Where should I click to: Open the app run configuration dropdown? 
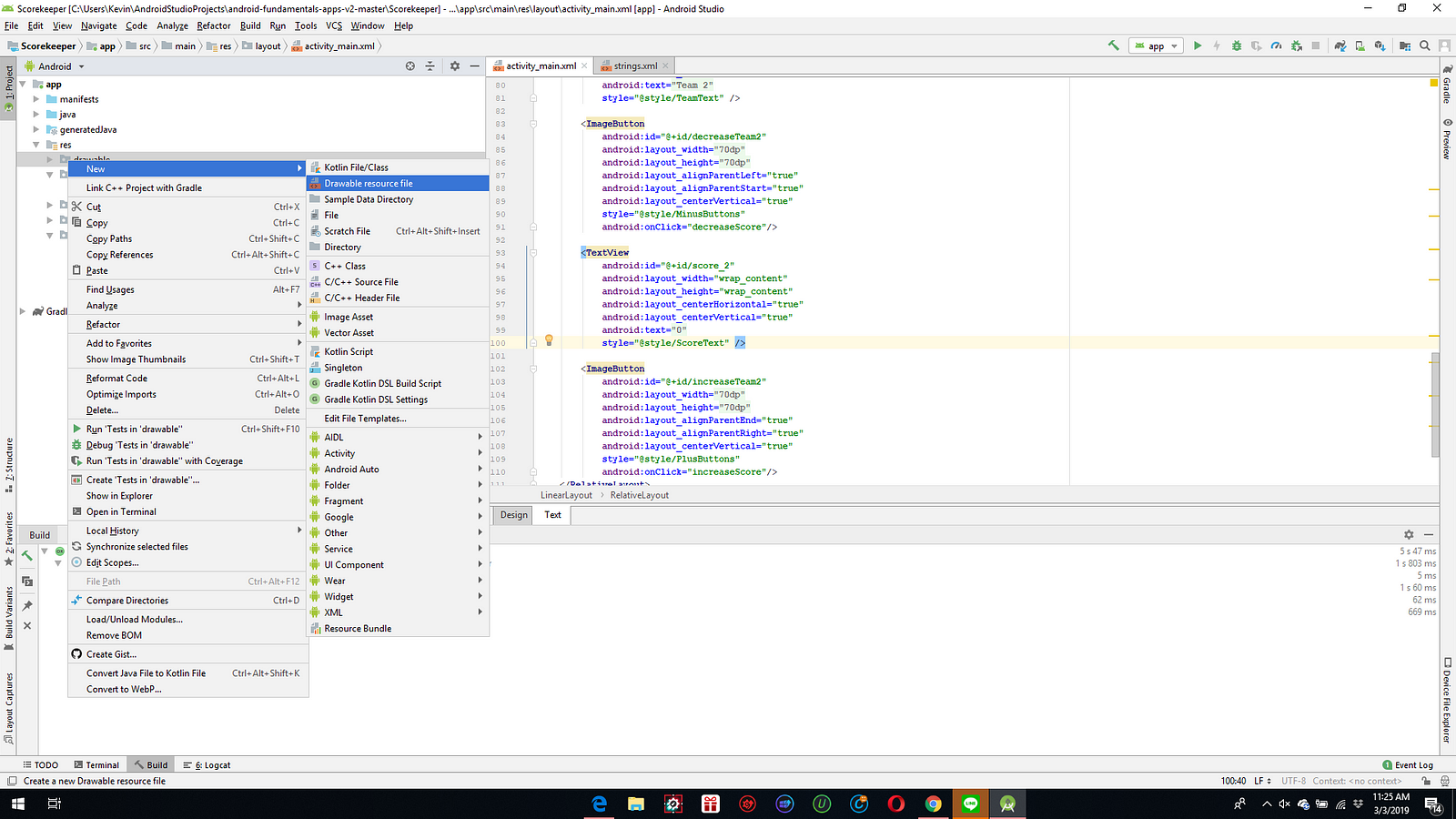coord(1156,45)
